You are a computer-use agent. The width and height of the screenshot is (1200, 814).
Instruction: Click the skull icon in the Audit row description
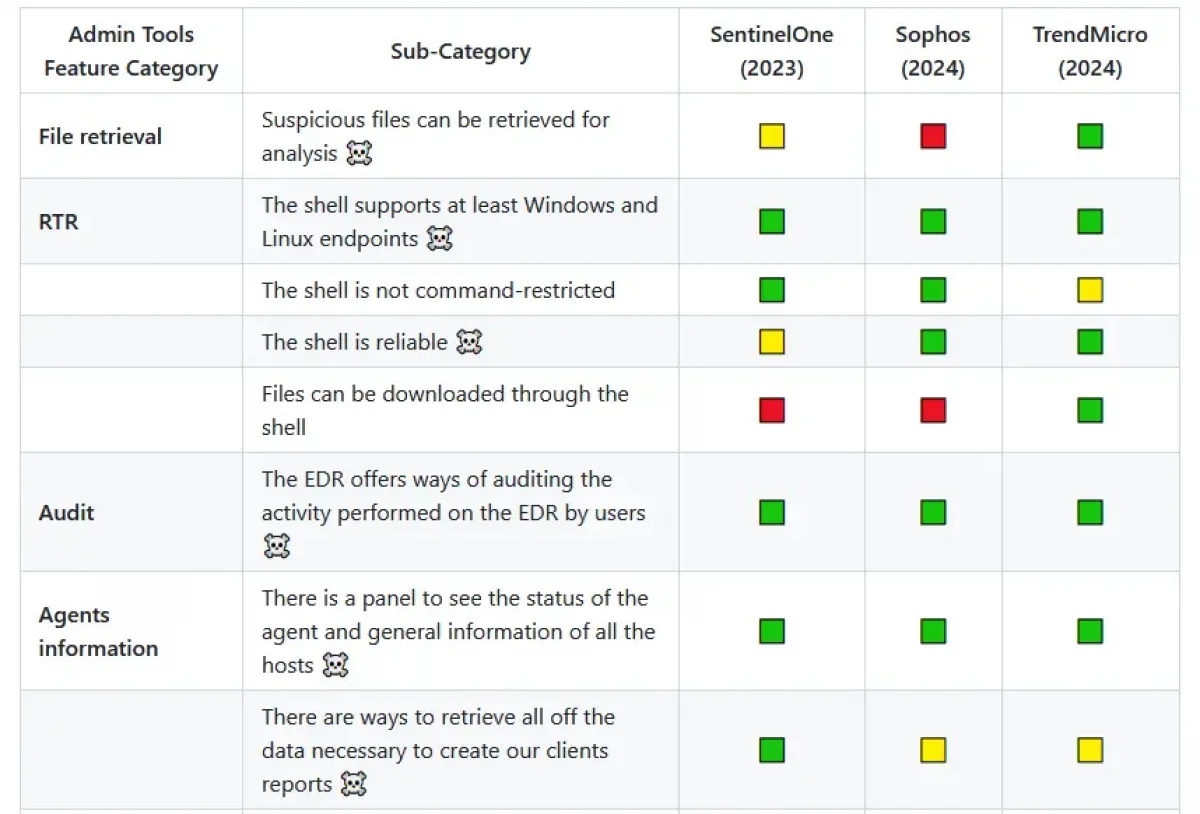pos(276,546)
